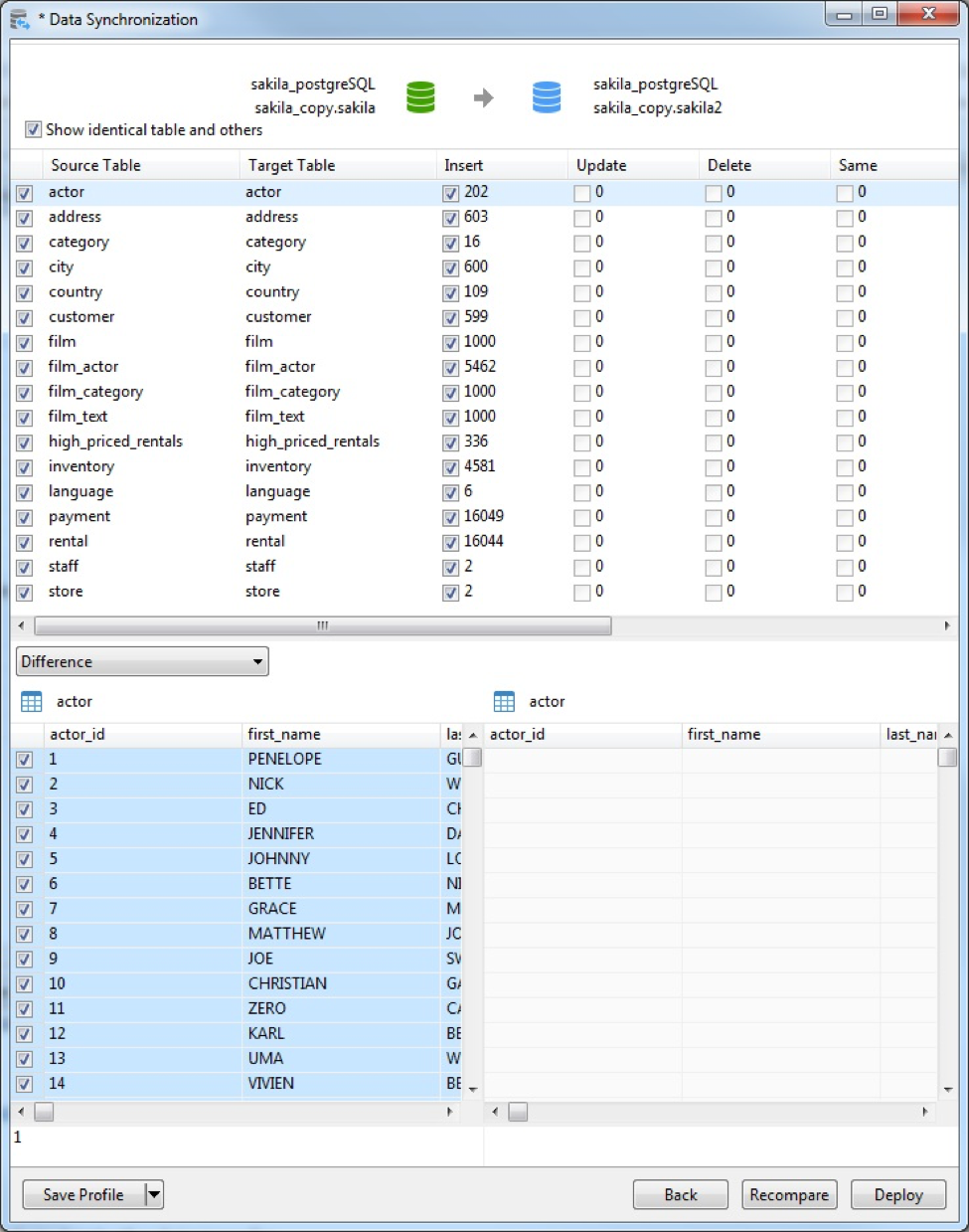Uncheck the row checkbox for JOHNNY actor_id 5

23,859
